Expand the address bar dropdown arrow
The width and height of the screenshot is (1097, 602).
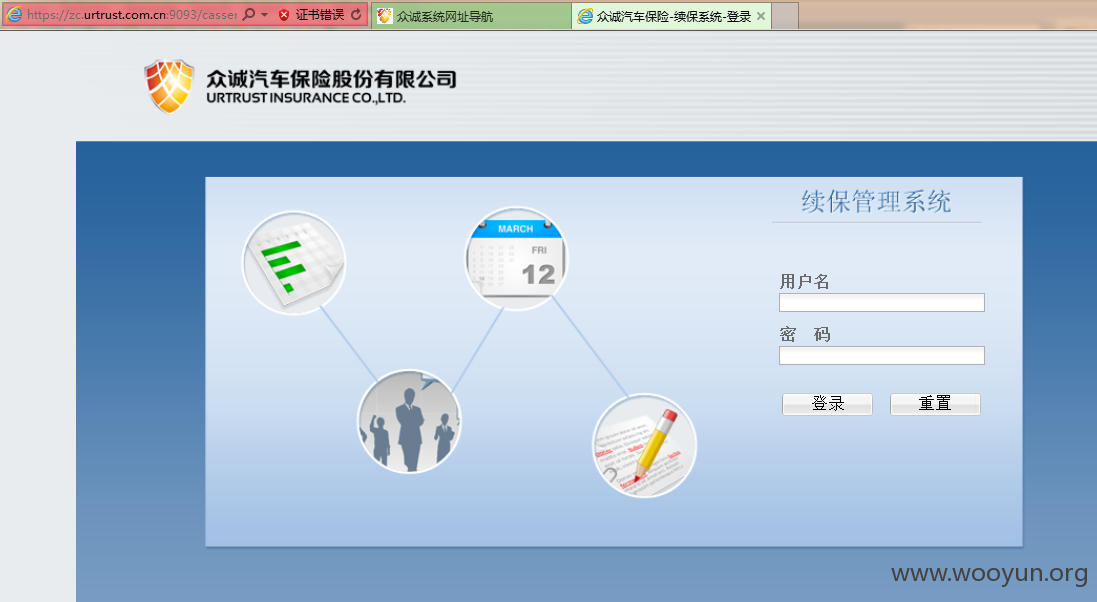point(264,15)
